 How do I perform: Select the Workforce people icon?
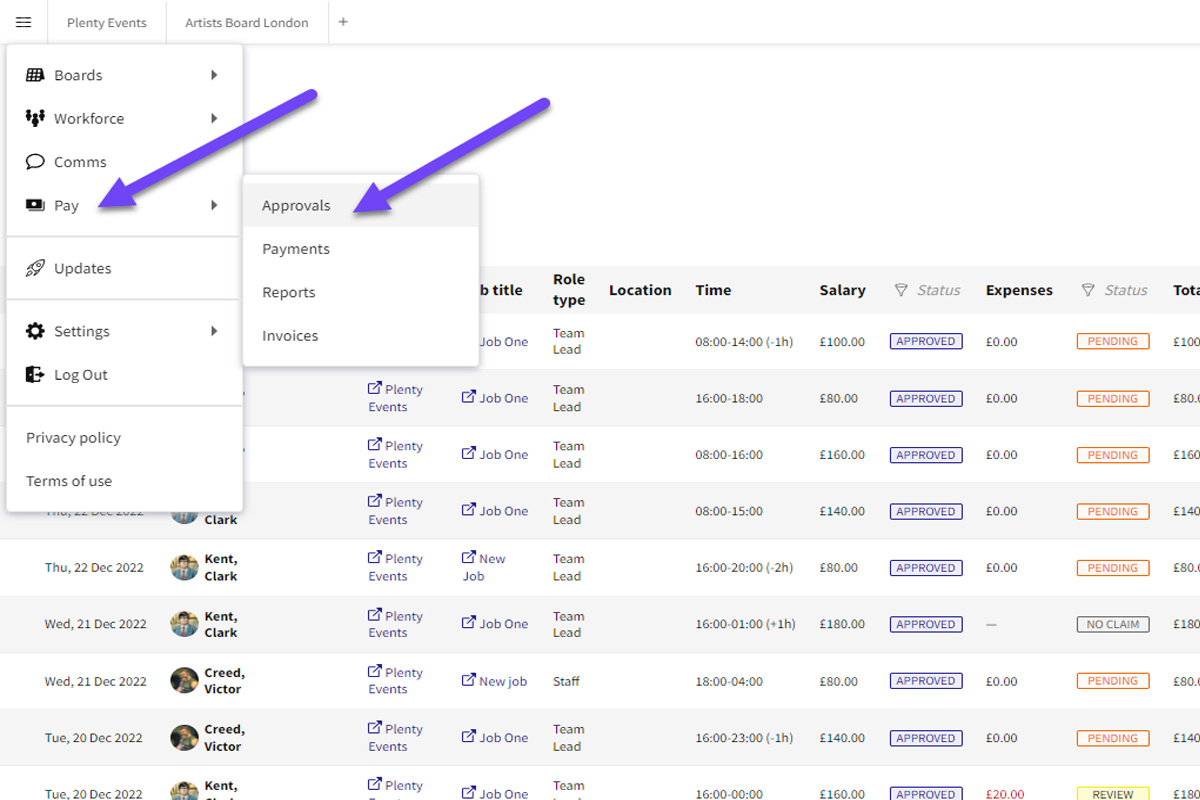(x=36, y=118)
